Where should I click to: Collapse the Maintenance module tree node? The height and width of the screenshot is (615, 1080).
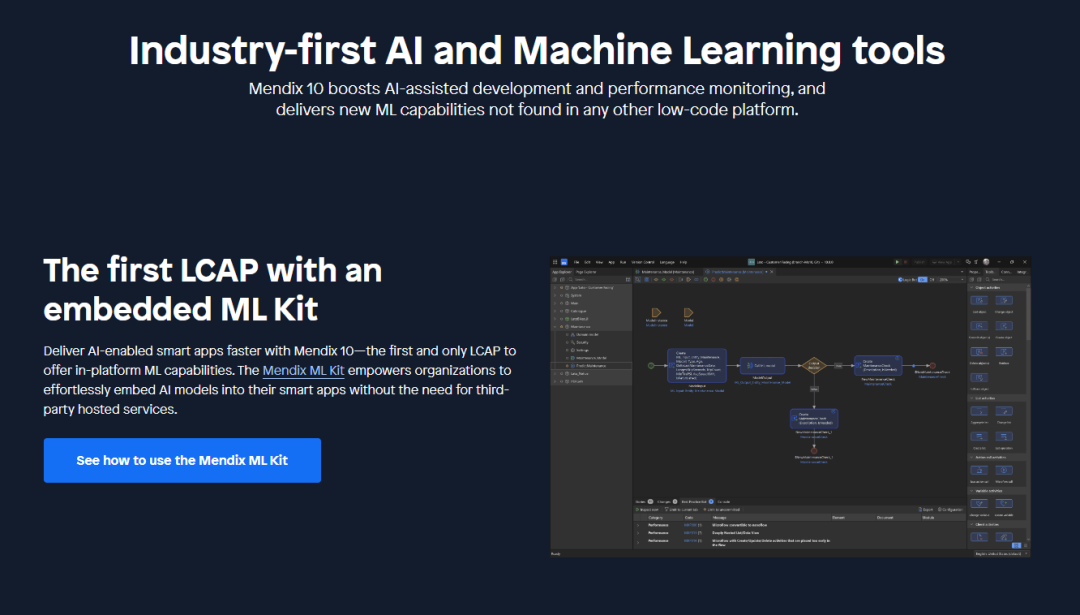pyautogui.click(x=556, y=326)
